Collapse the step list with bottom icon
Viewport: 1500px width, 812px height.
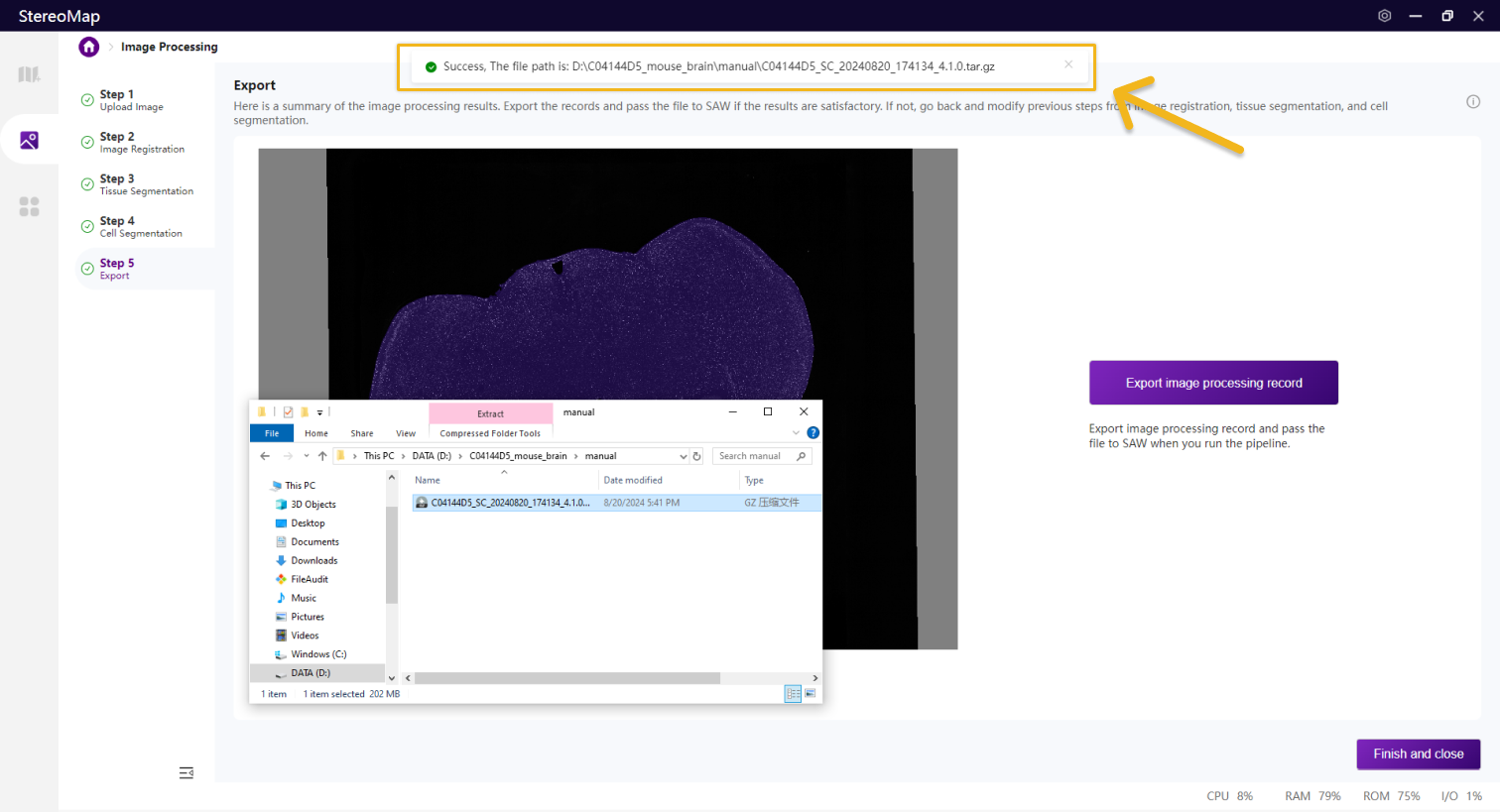186,772
